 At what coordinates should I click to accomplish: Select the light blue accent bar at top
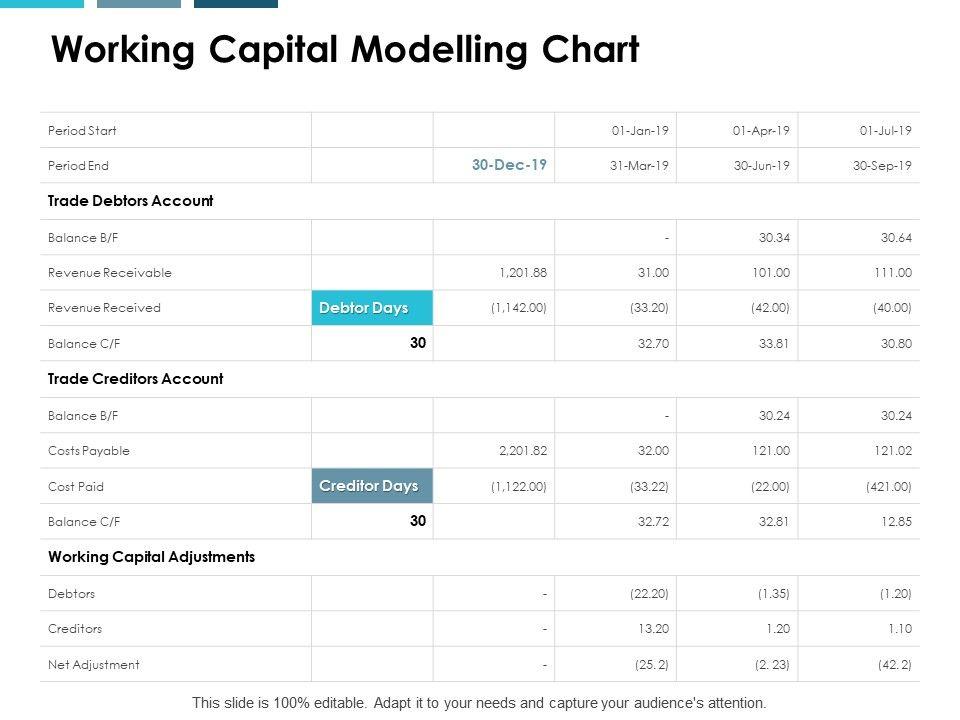pyautogui.click(x=42, y=4)
